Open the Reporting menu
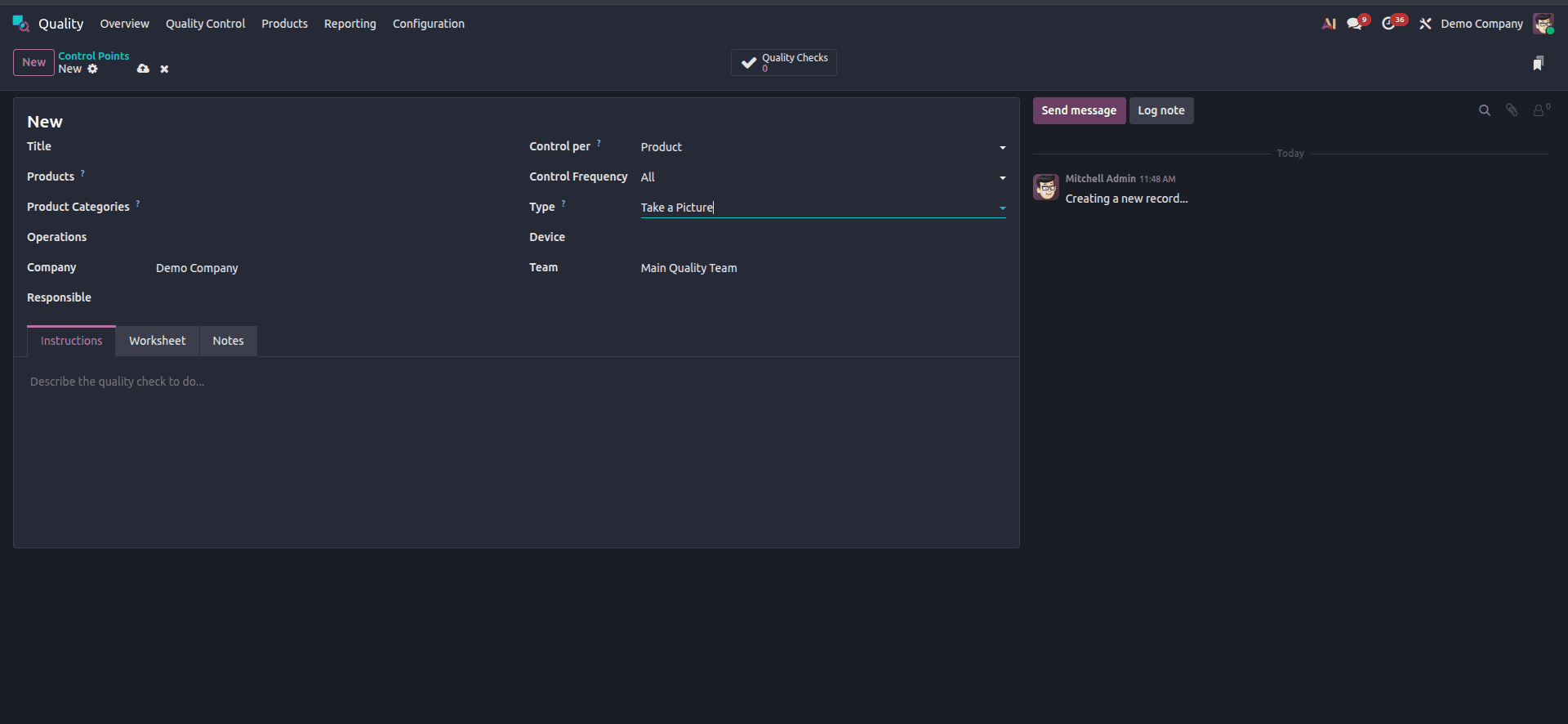This screenshot has width=1568, height=724. [350, 24]
